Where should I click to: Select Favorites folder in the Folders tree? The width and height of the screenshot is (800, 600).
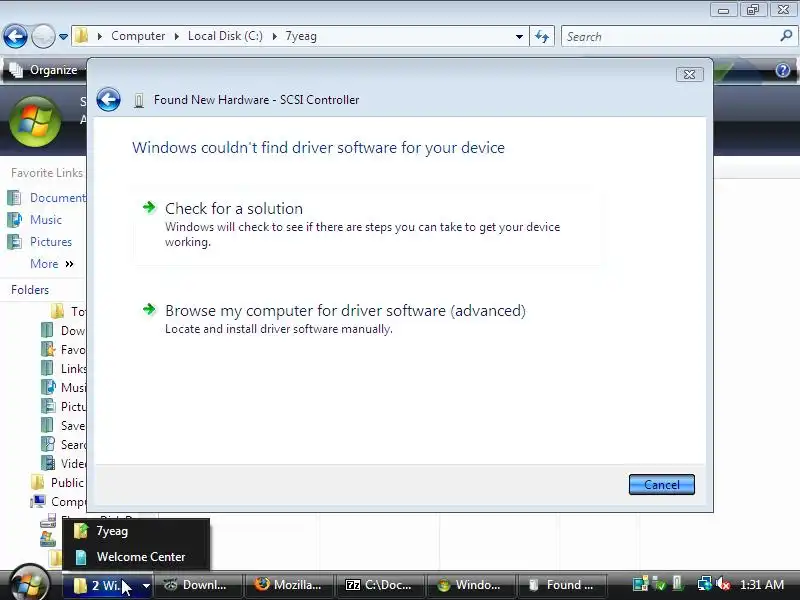point(63,349)
